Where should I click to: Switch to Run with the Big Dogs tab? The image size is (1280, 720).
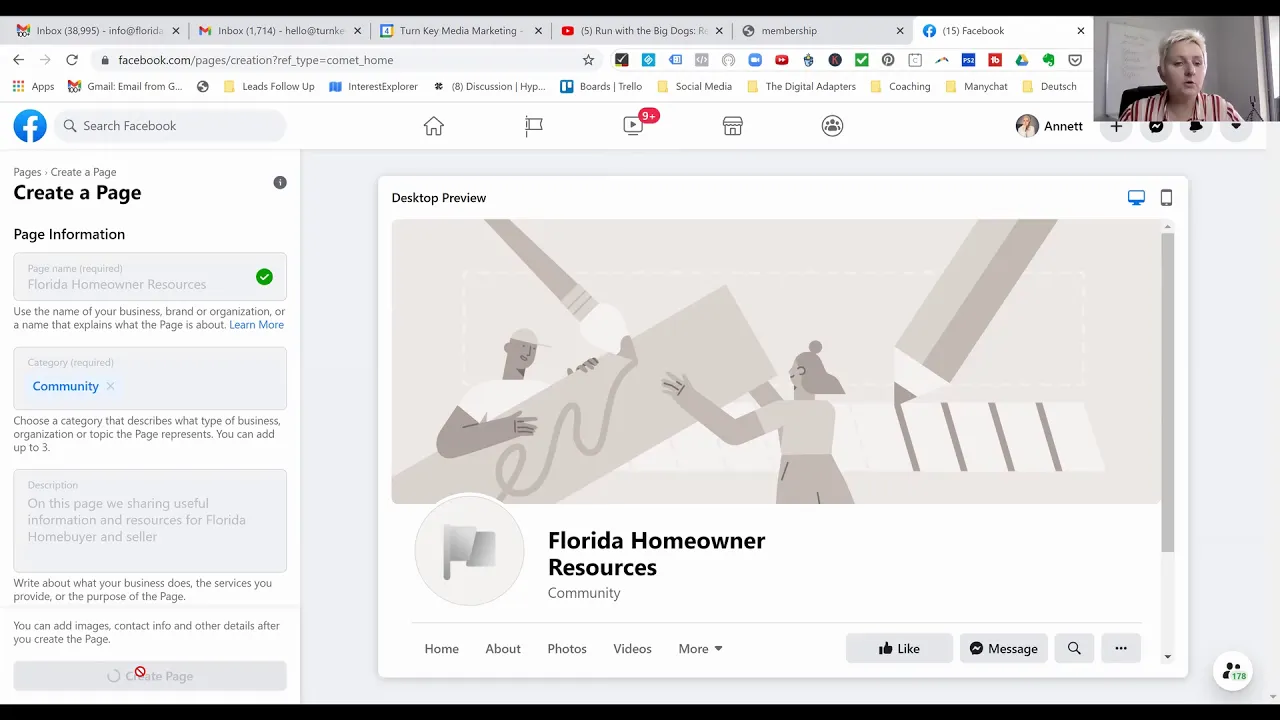642,31
